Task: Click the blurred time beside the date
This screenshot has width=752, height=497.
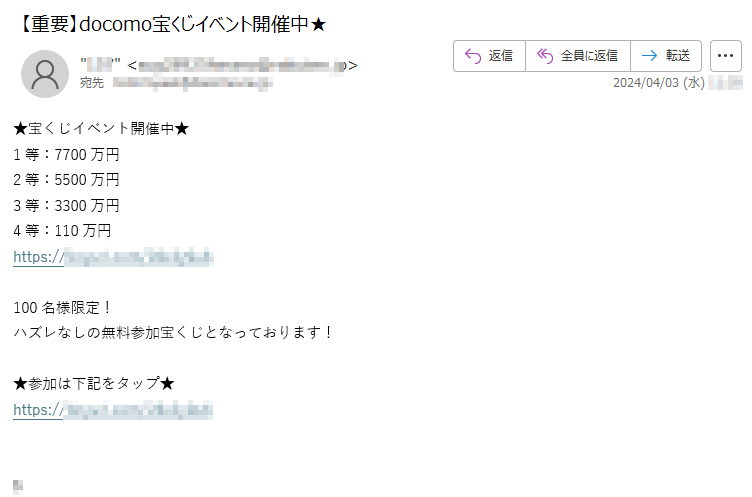Action: (x=725, y=83)
